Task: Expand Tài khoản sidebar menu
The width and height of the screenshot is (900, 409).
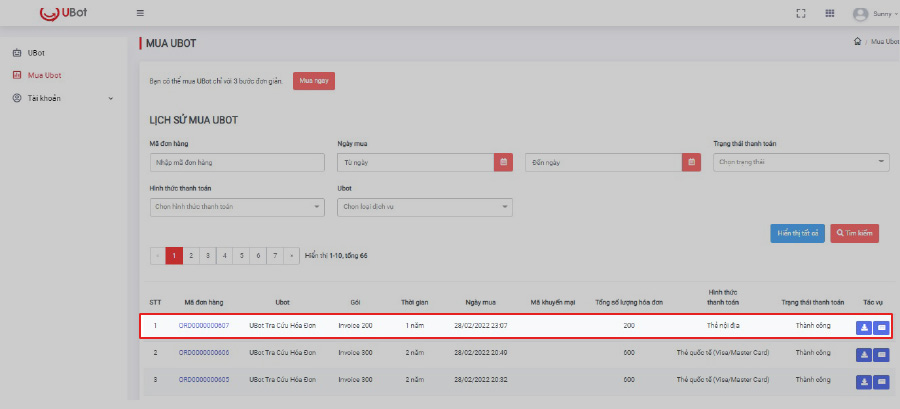Action: click(63, 98)
